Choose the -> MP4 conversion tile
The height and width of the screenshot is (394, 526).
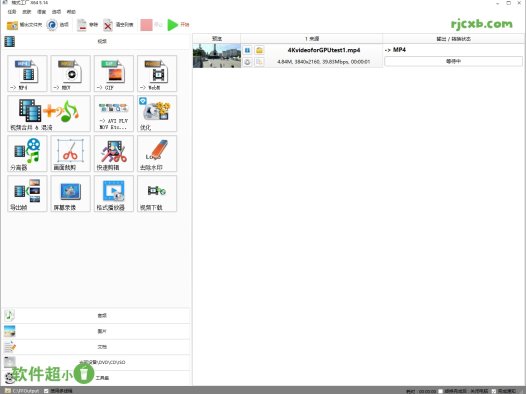(27, 73)
